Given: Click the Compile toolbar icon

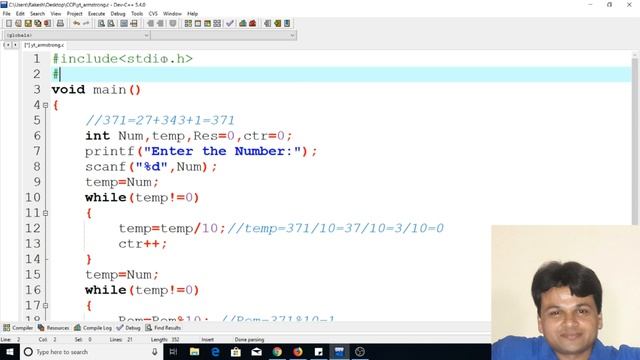Looking at the screenshot, I should (188, 24).
